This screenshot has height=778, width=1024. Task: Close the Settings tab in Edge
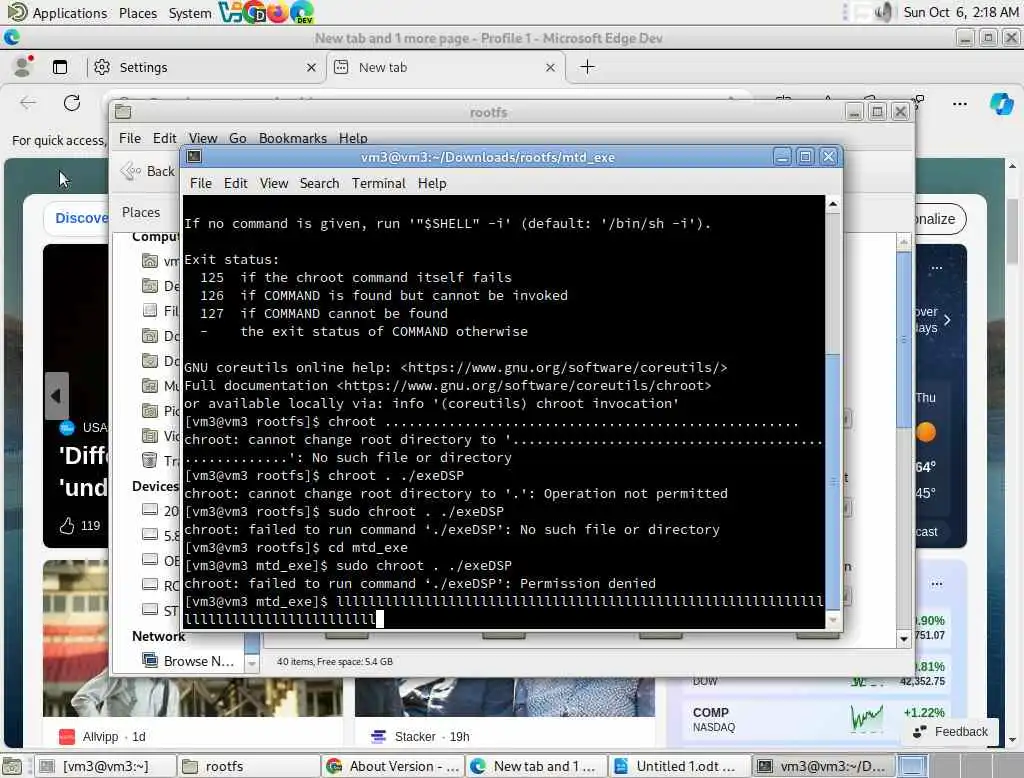tap(312, 67)
